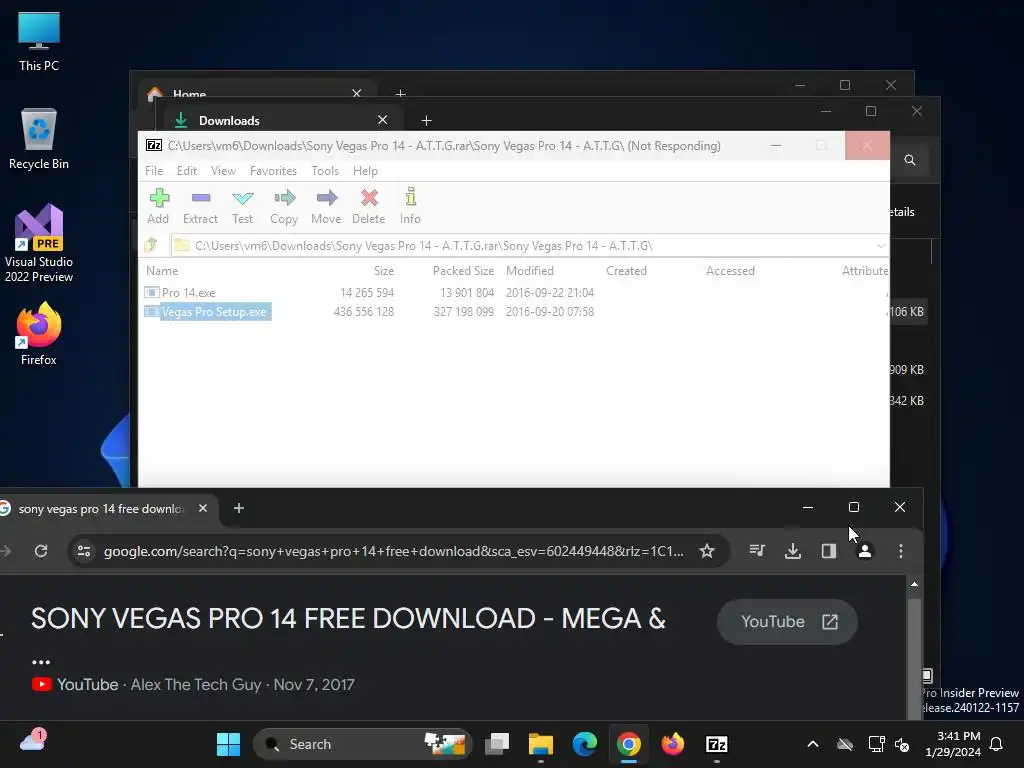Viewport: 1024px width, 768px height.
Task: Switch to Chrome in taskbar
Action: coord(628,744)
